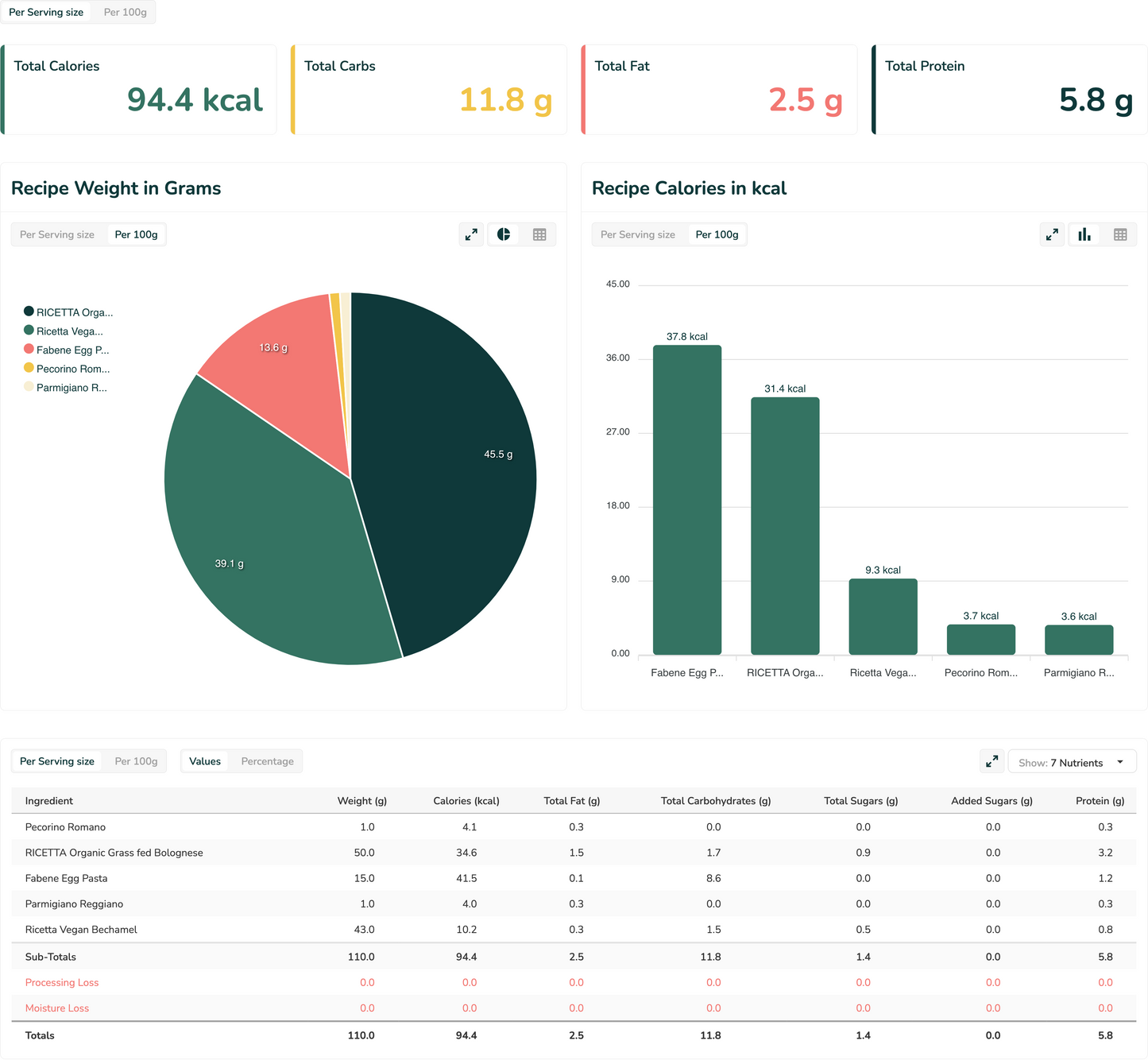The image size is (1148, 1060).
Task: Click the Ingredient column header
Action: click(x=49, y=801)
